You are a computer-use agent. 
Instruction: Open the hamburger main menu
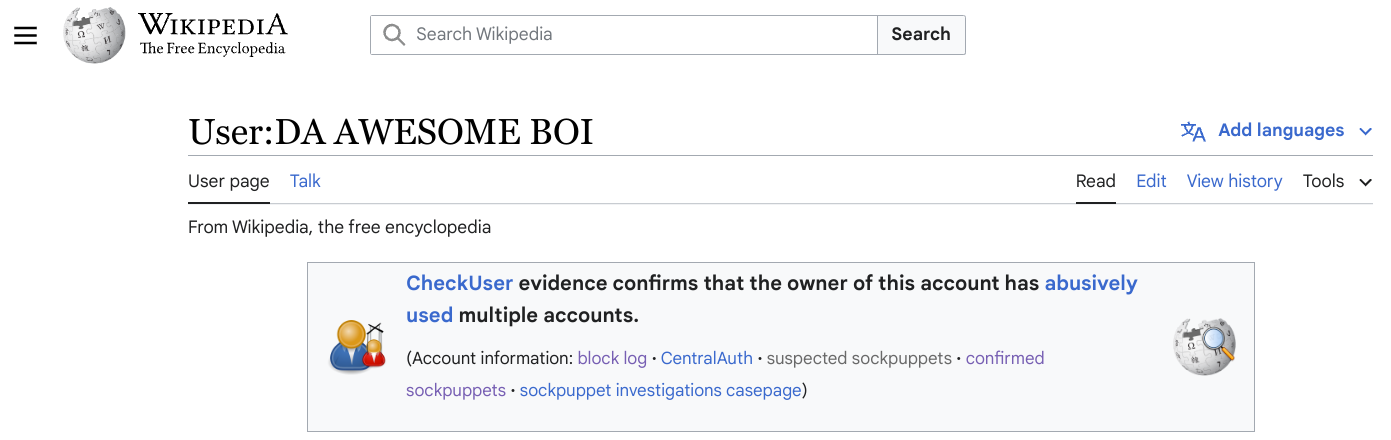click(25, 35)
